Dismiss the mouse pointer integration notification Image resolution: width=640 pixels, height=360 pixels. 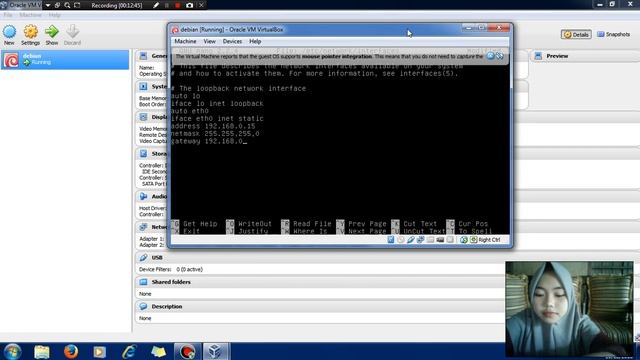pyautogui.click(x=491, y=56)
